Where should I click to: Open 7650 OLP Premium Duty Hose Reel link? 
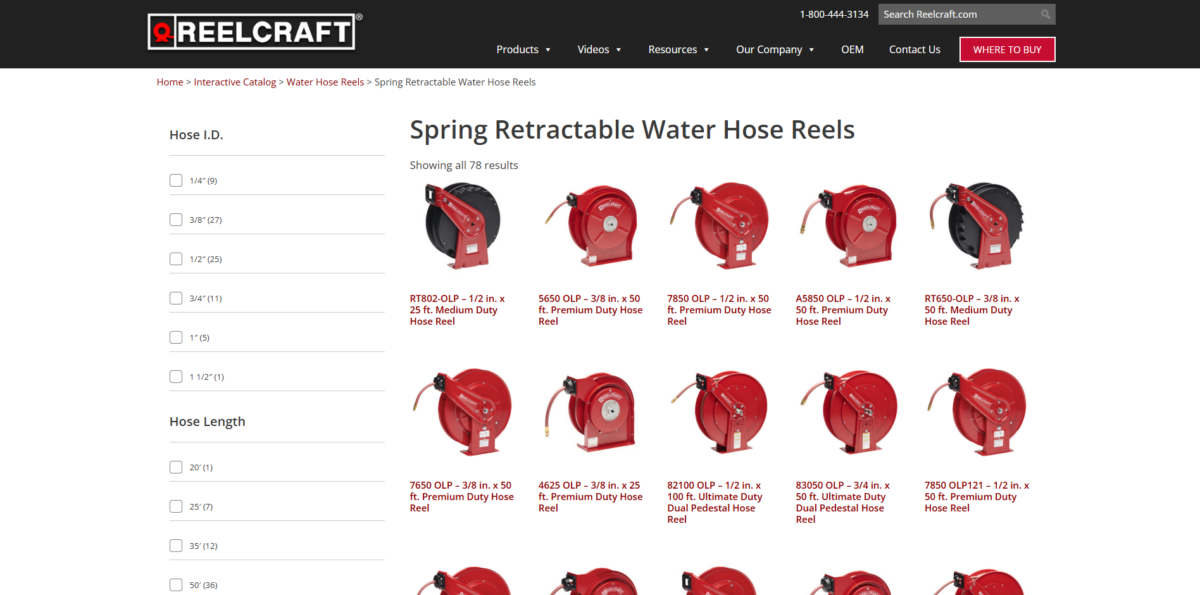click(462, 497)
